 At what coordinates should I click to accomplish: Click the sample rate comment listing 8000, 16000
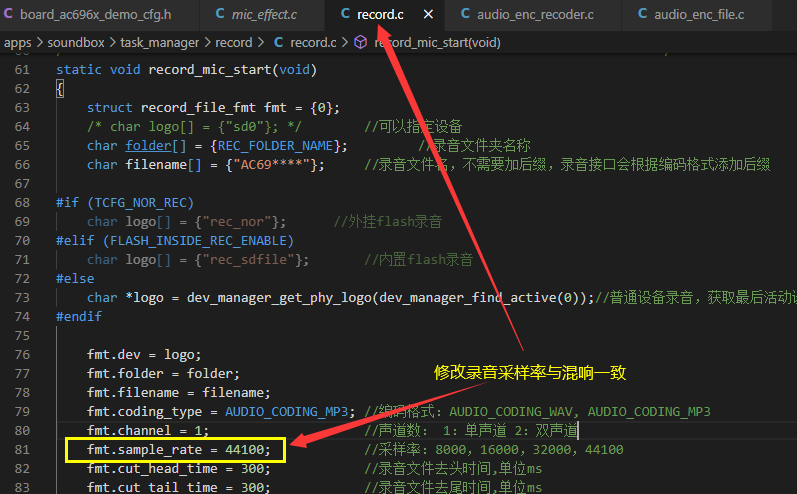click(494, 450)
